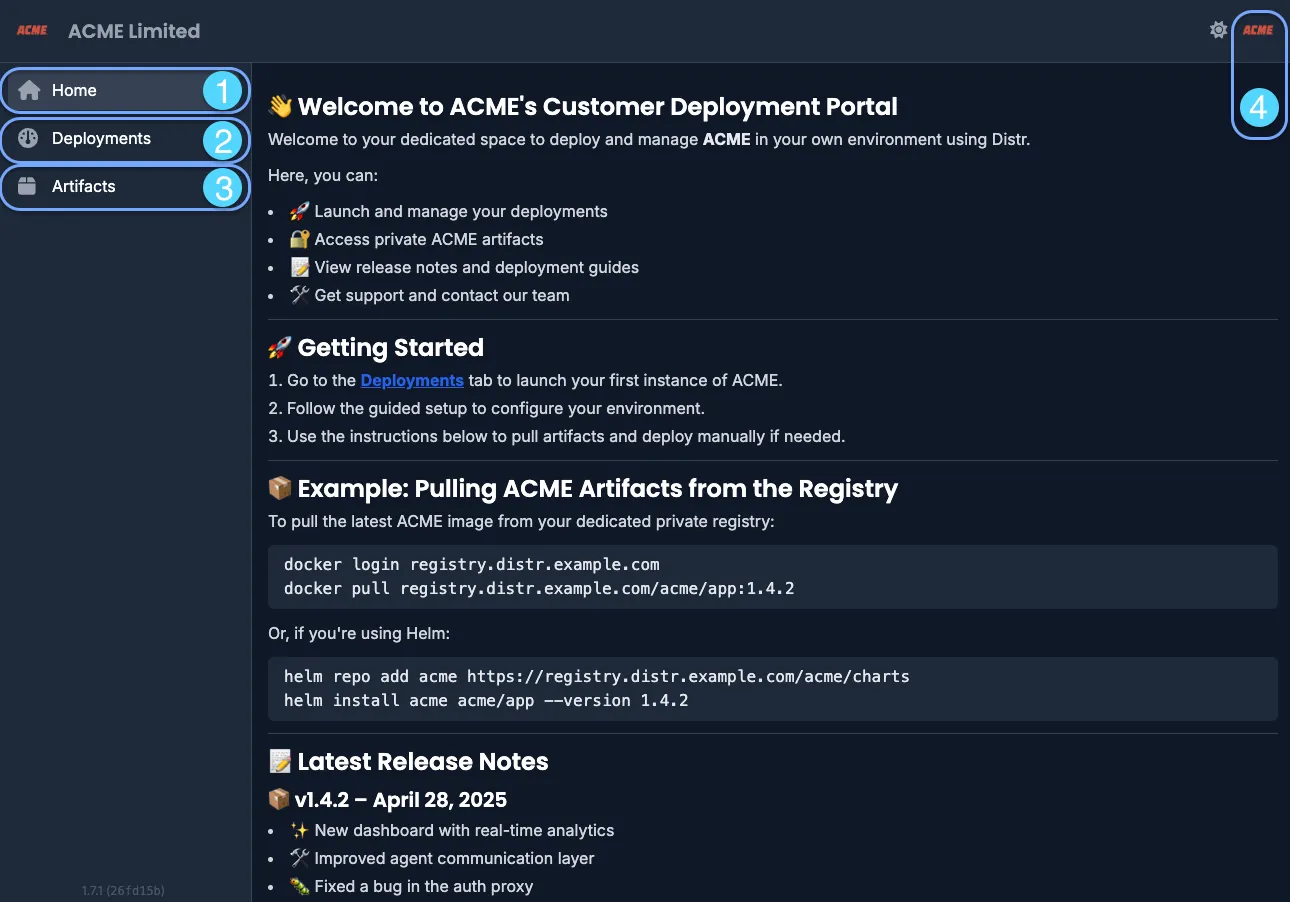Click the version label 1.7.1 at bottom left

pyautogui.click(x=123, y=890)
